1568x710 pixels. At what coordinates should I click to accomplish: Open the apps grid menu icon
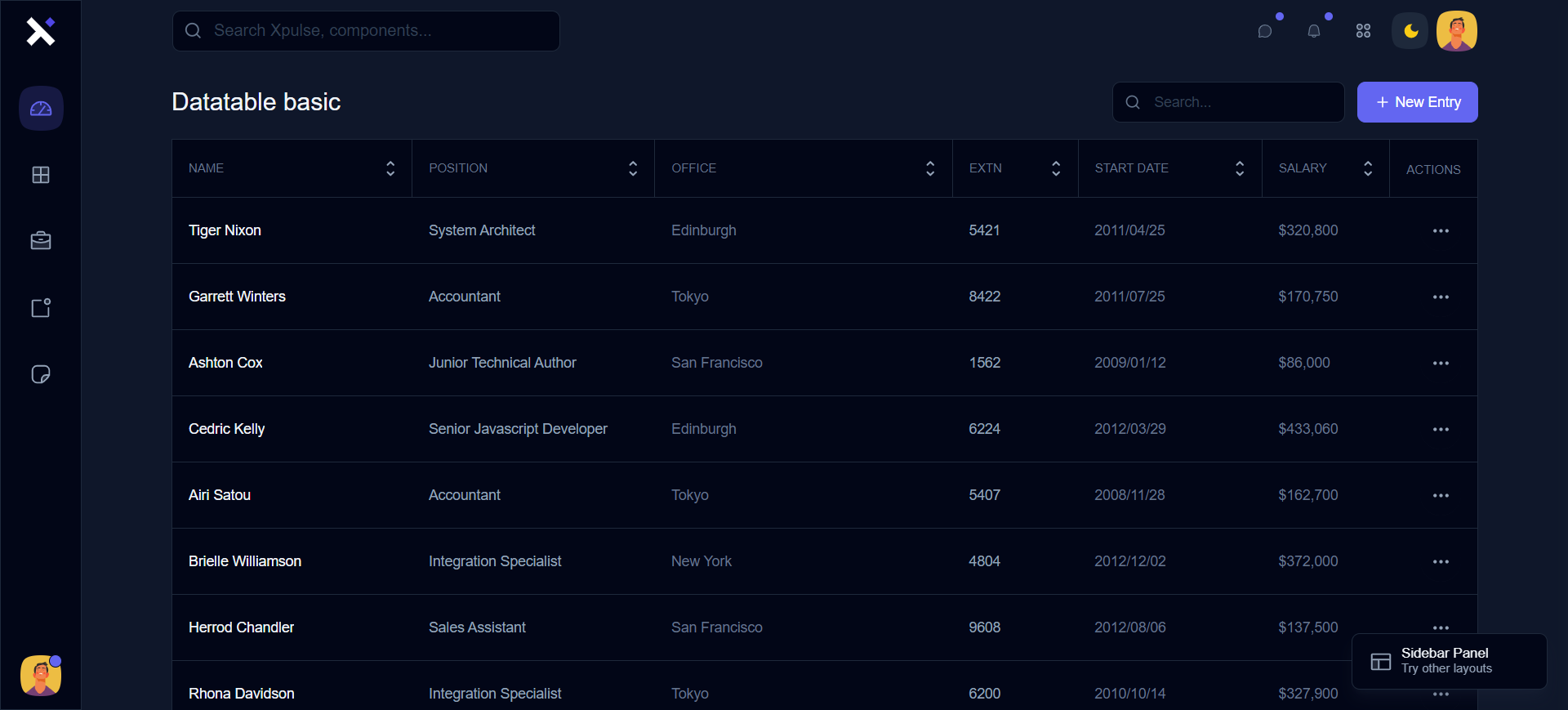[x=1363, y=31]
